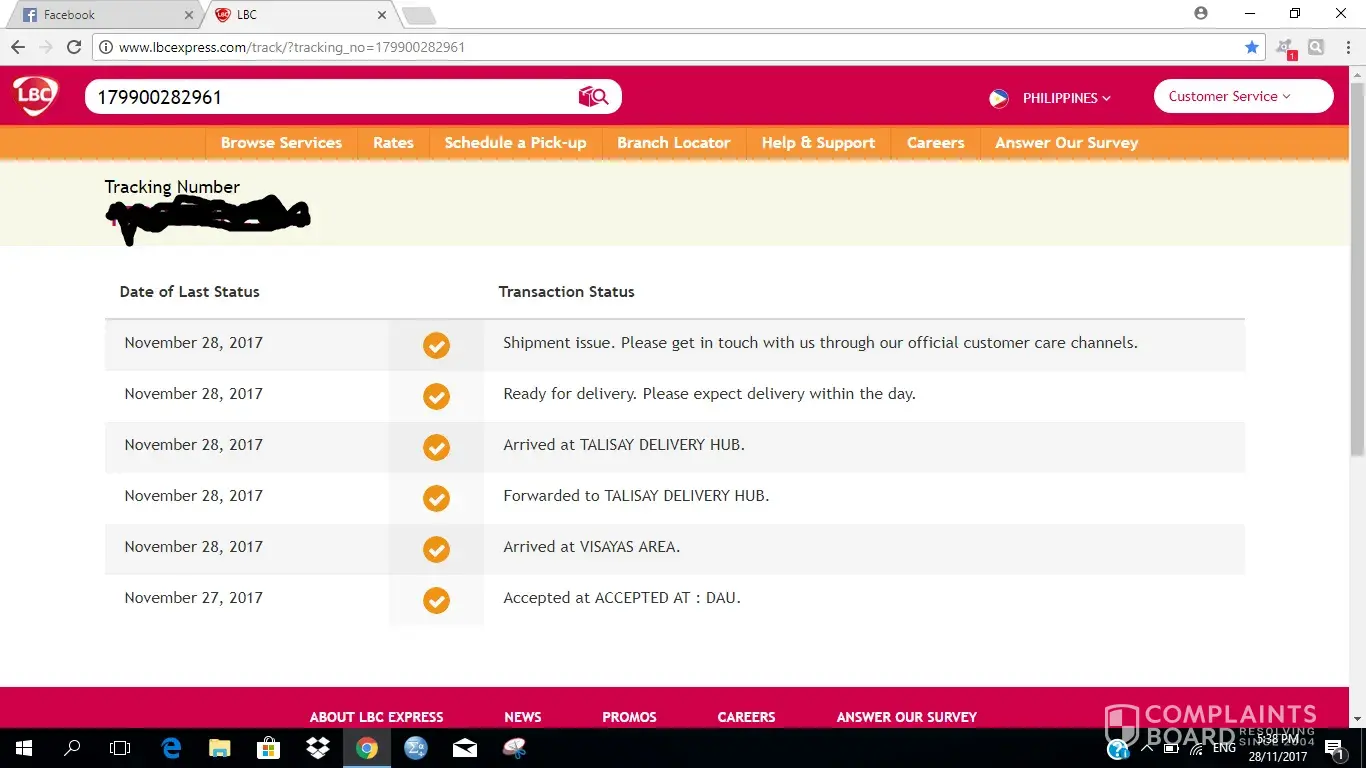This screenshot has width=1366, height=768.
Task: Open Wi-Fi network settings in system tray
Action: (x=1196, y=749)
